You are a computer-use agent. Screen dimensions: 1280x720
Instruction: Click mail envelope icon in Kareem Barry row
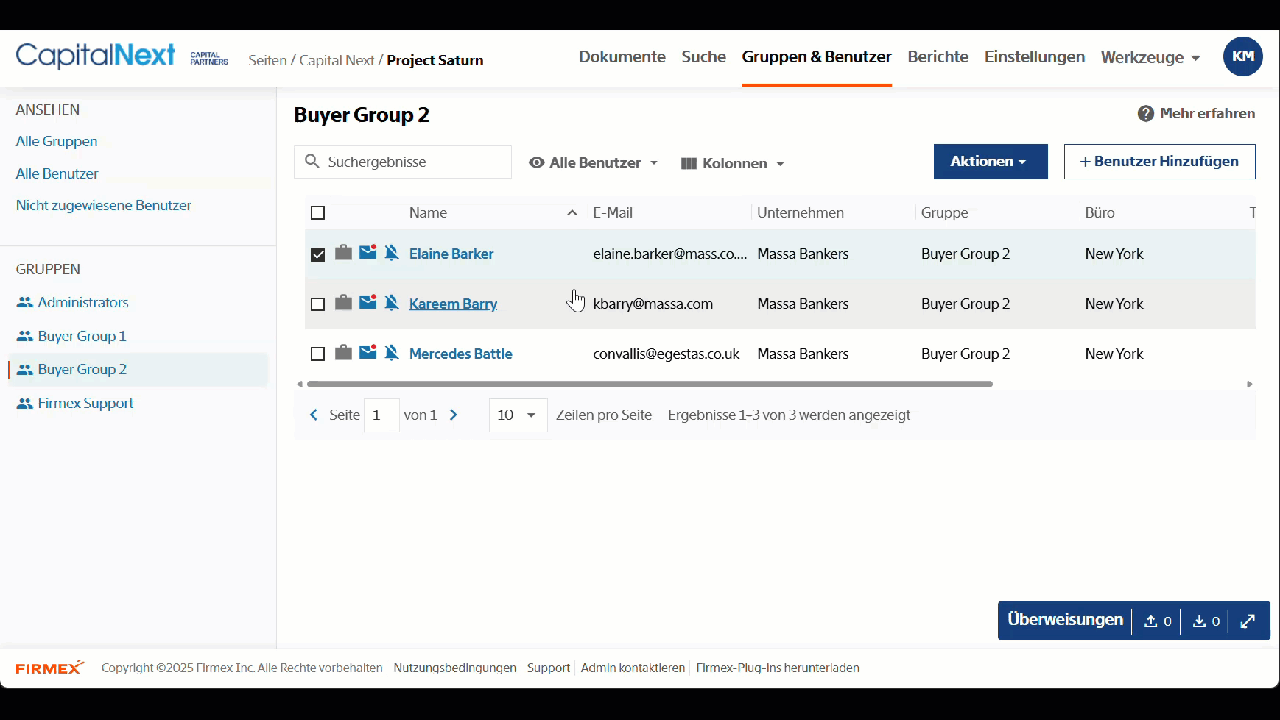(x=368, y=302)
